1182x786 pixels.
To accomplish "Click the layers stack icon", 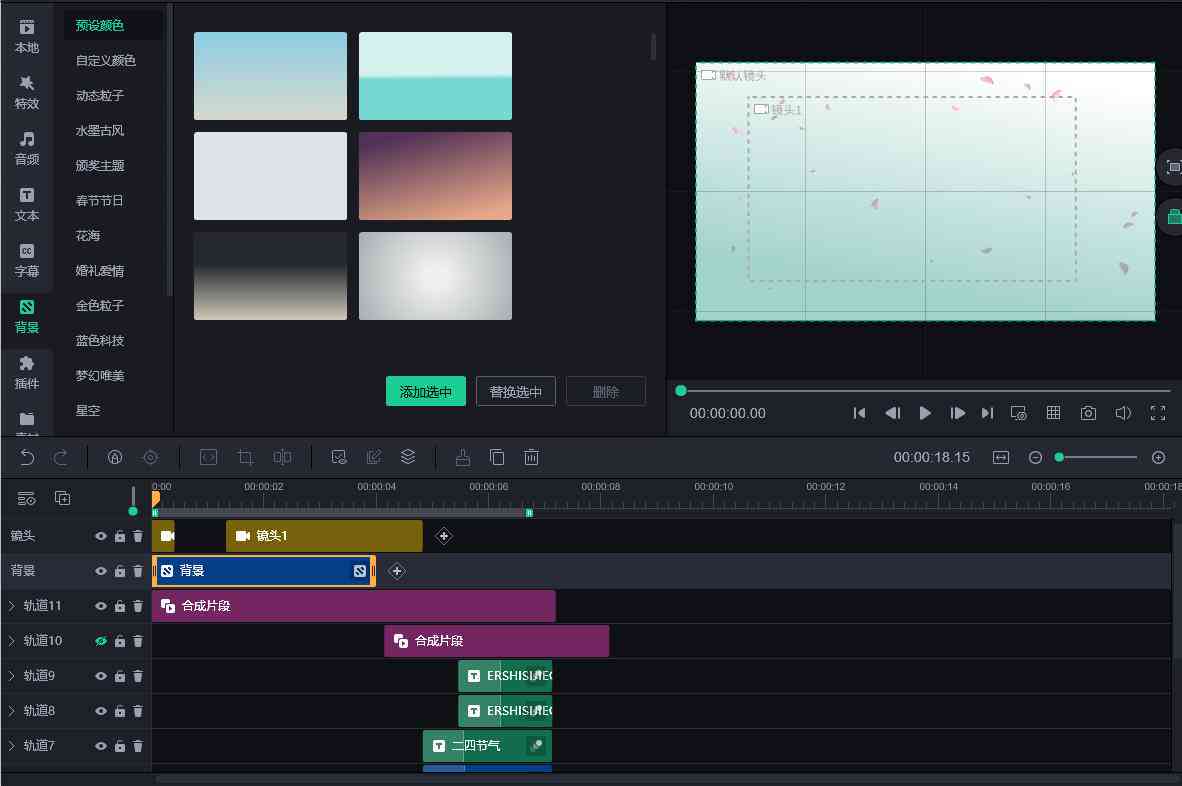I will coord(408,457).
